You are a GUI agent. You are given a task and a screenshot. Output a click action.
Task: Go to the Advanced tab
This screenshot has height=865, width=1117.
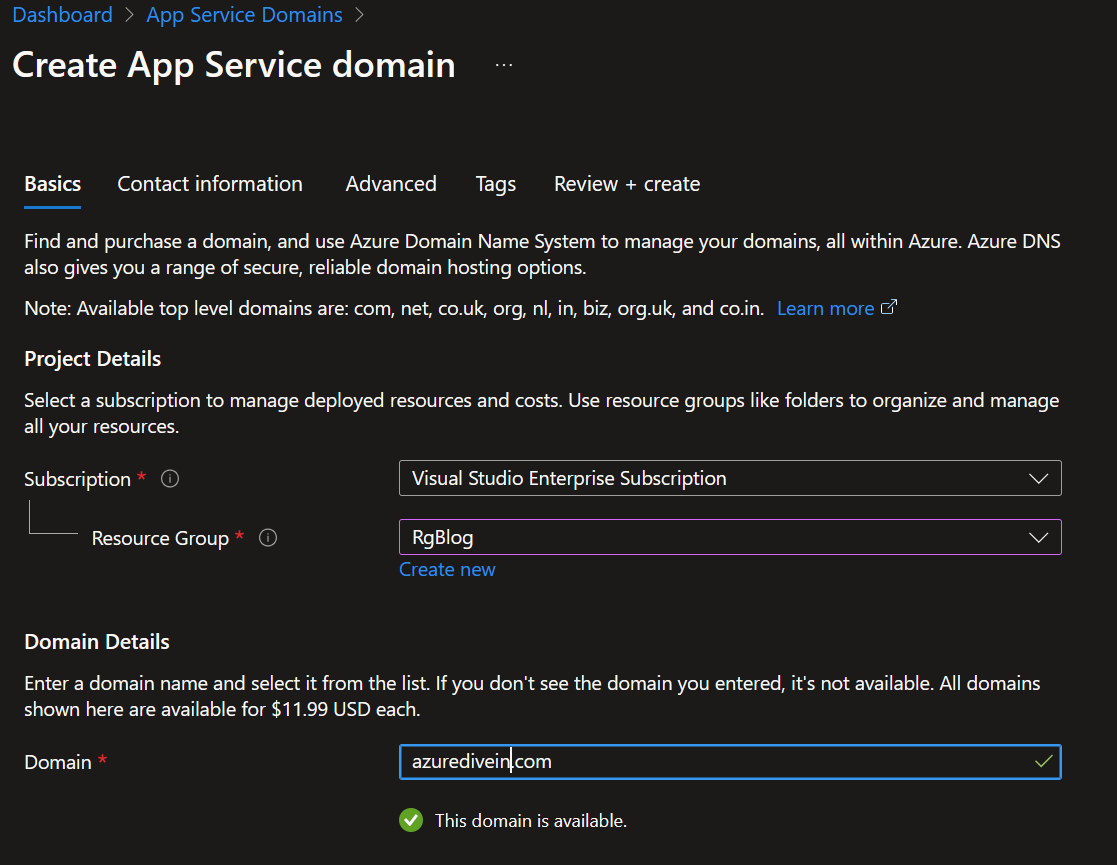pyautogui.click(x=391, y=184)
